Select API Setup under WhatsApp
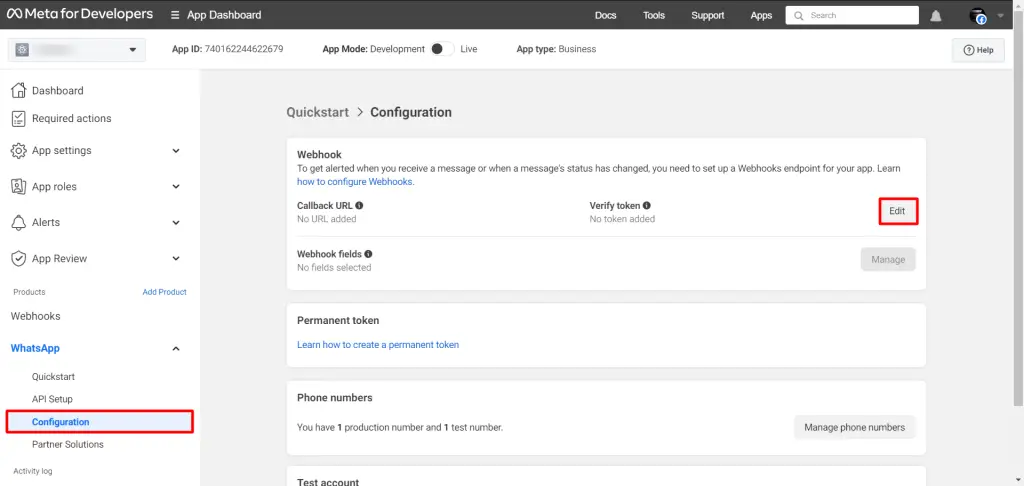Image resolution: width=1024 pixels, height=486 pixels. click(52, 399)
